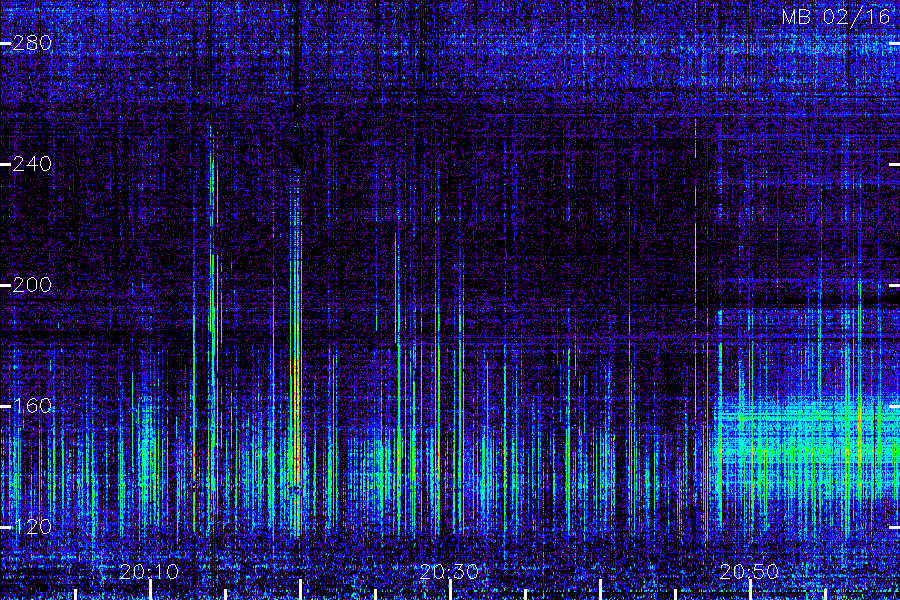This screenshot has width=900, height=600.
Task: Click the 20:50 time axis label
Action: (x=749, y=572)
